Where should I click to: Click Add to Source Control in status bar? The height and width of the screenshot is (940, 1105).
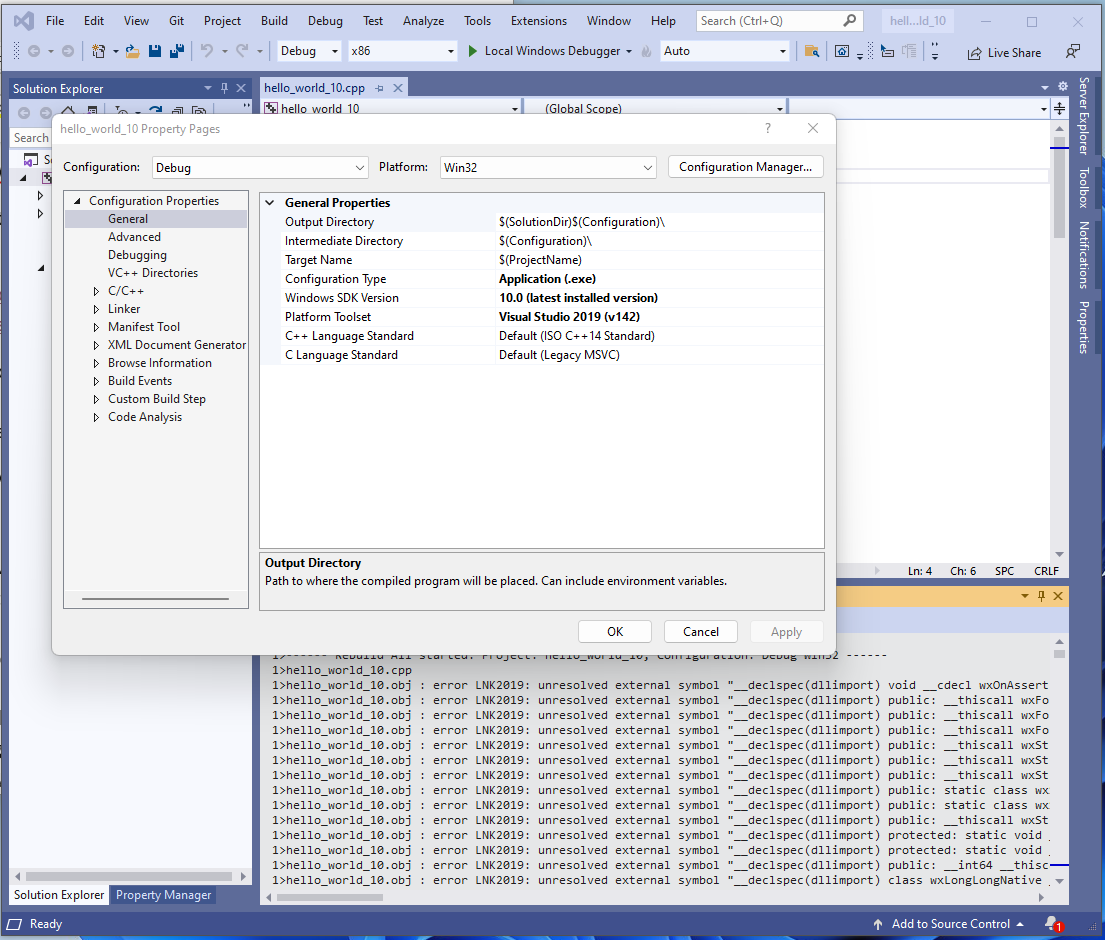click(x=950, y=924)
